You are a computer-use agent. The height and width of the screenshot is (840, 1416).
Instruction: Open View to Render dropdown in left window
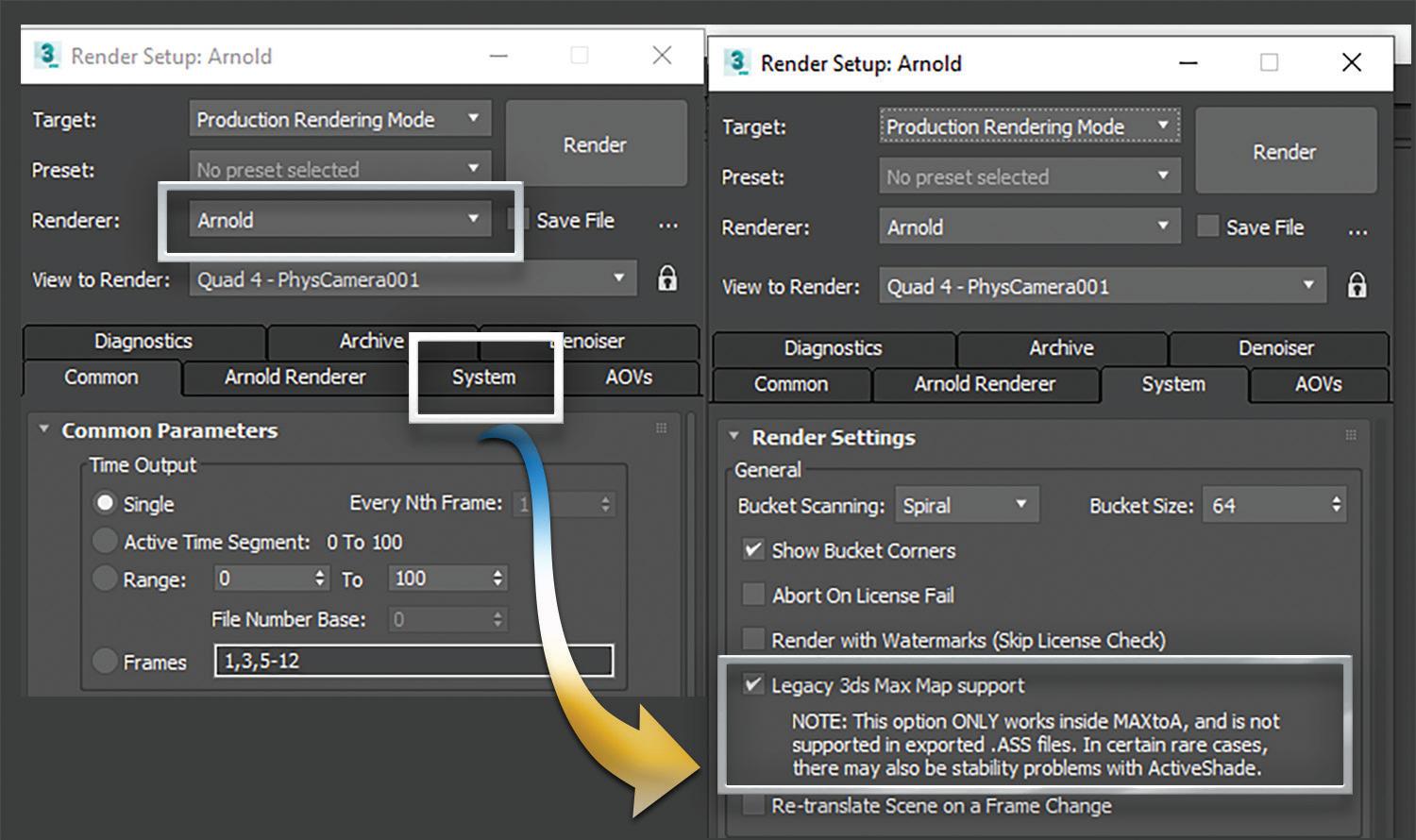tap(413, 278)
